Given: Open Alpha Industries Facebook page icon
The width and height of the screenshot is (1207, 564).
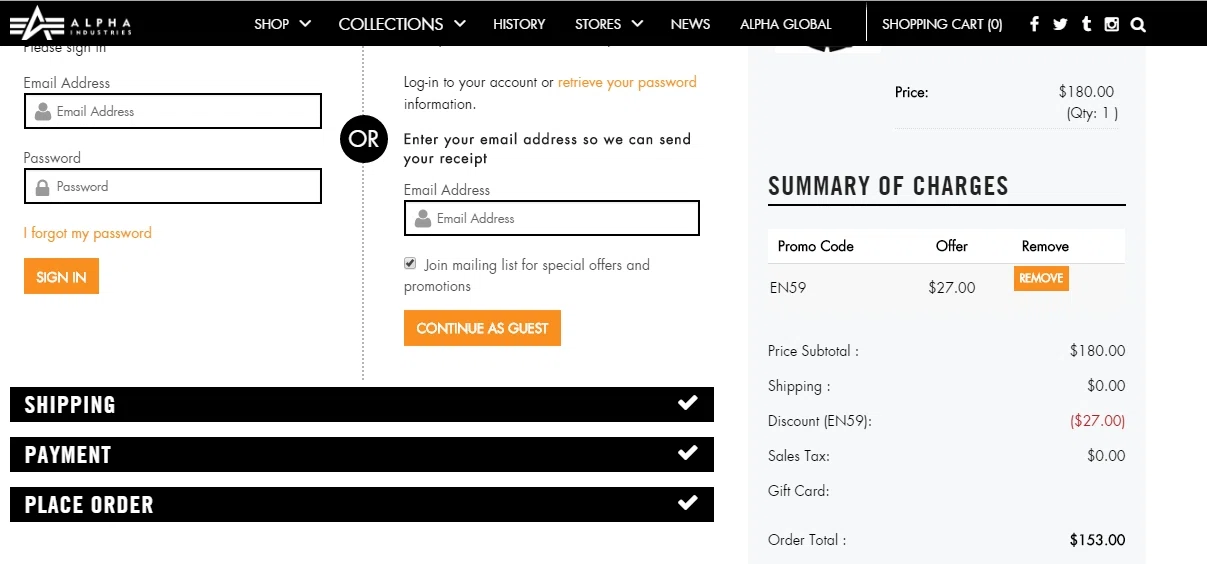Looking at the screenshot, I should click(x=1034, y=24).
